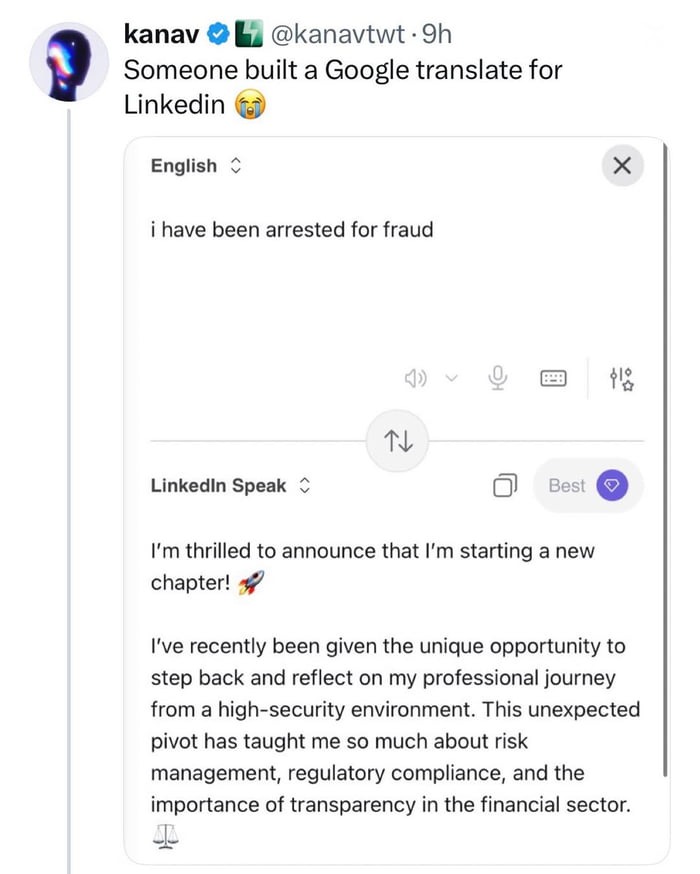
Task: Copy the LinkedIn Speak translation
Action: pyautogui.click(x=505, y=485)
